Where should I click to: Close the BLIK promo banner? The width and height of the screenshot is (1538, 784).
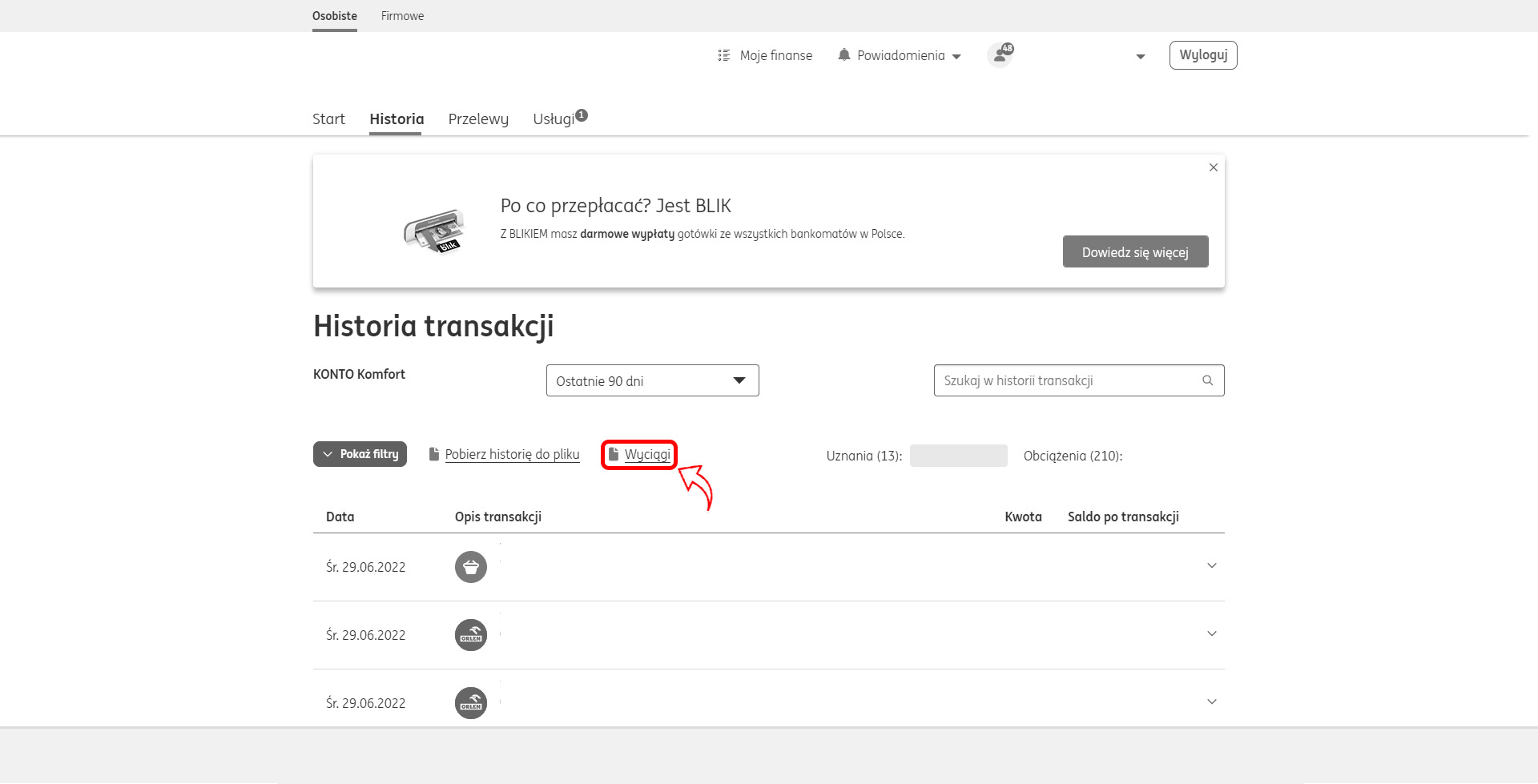tap(1213, 167)
